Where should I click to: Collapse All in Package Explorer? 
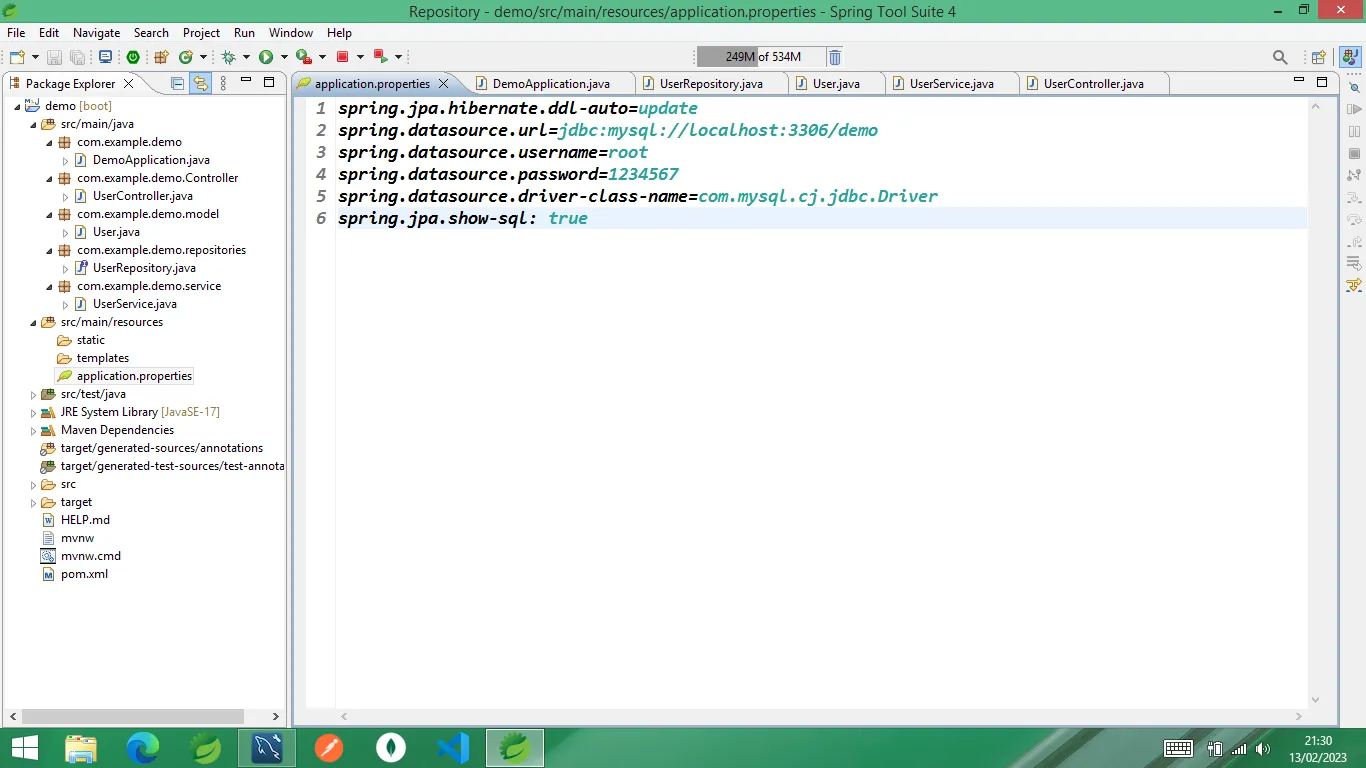click(x=178, y=84)
